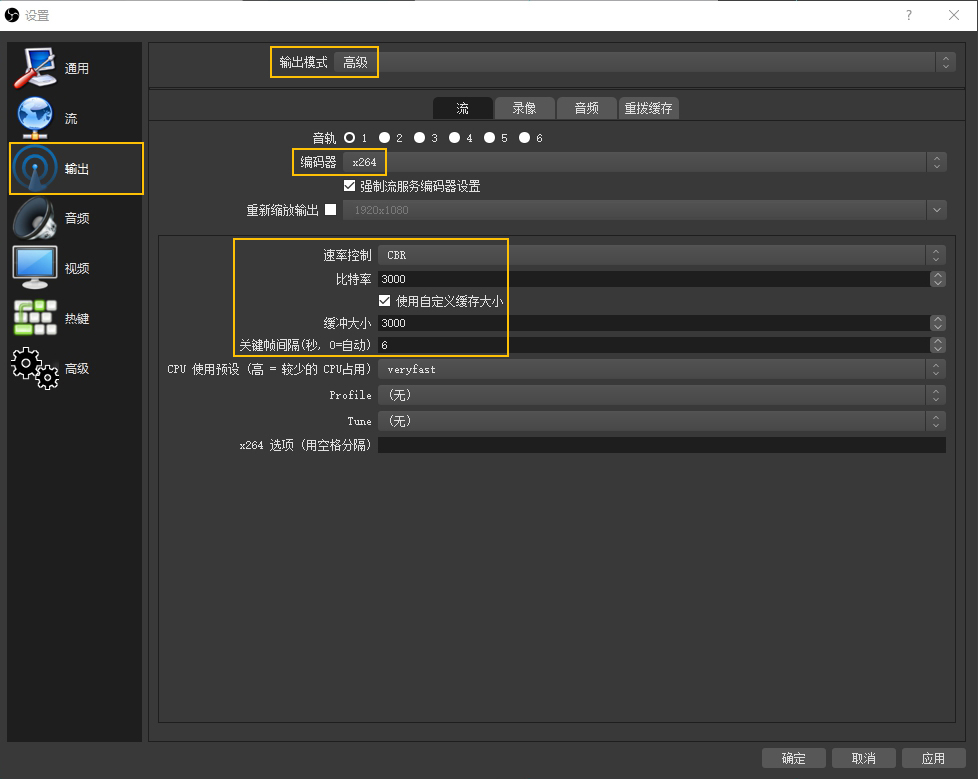Open the 音频 (Audio) speaker icon
The width and height of the screenshot is (978, 779).
[35, 218]
